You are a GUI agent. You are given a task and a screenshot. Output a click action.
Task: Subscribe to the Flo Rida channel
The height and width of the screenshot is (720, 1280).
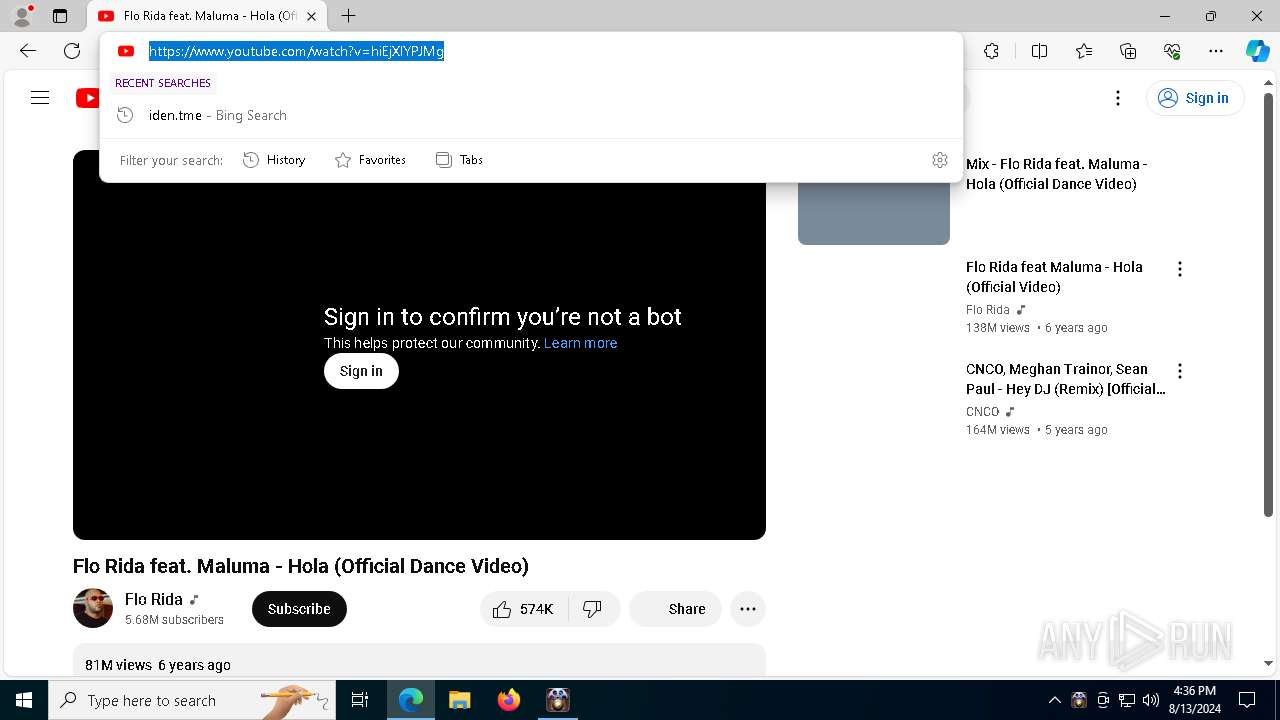coord(299,609)
